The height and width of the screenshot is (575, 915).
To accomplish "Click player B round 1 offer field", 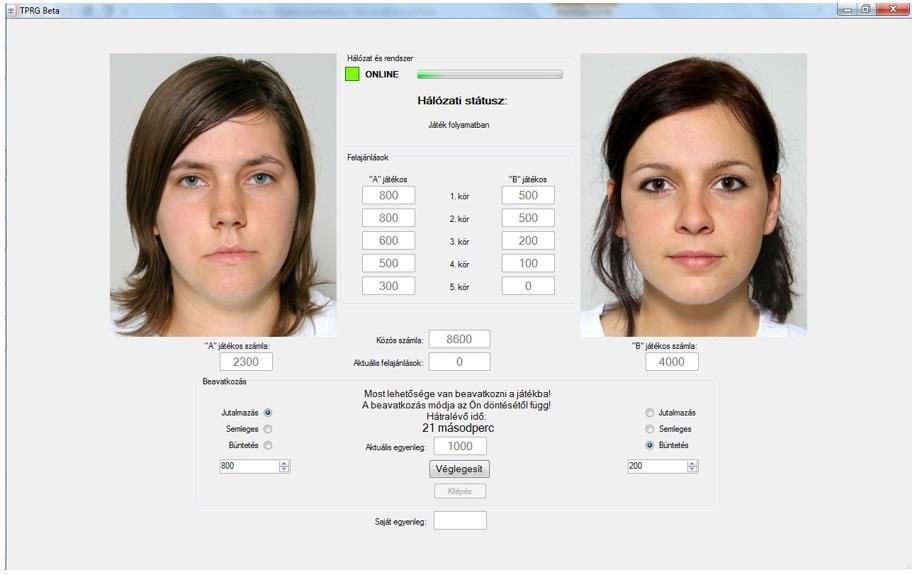I will (528, 195).
